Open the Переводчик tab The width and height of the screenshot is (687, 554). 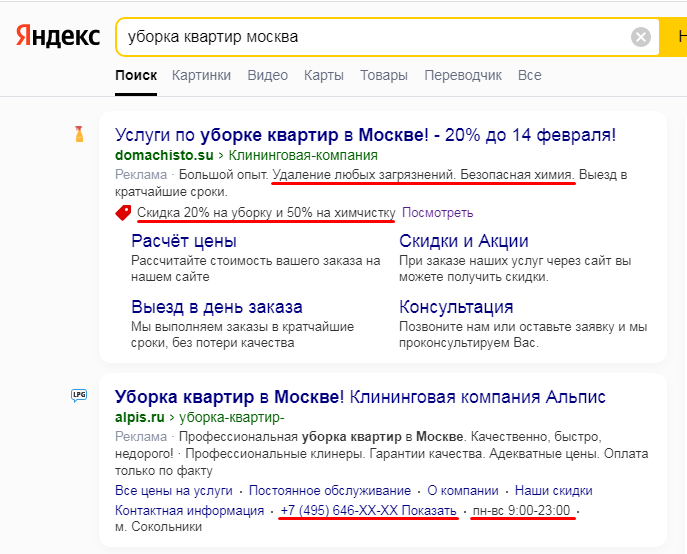tap(462, 75)
